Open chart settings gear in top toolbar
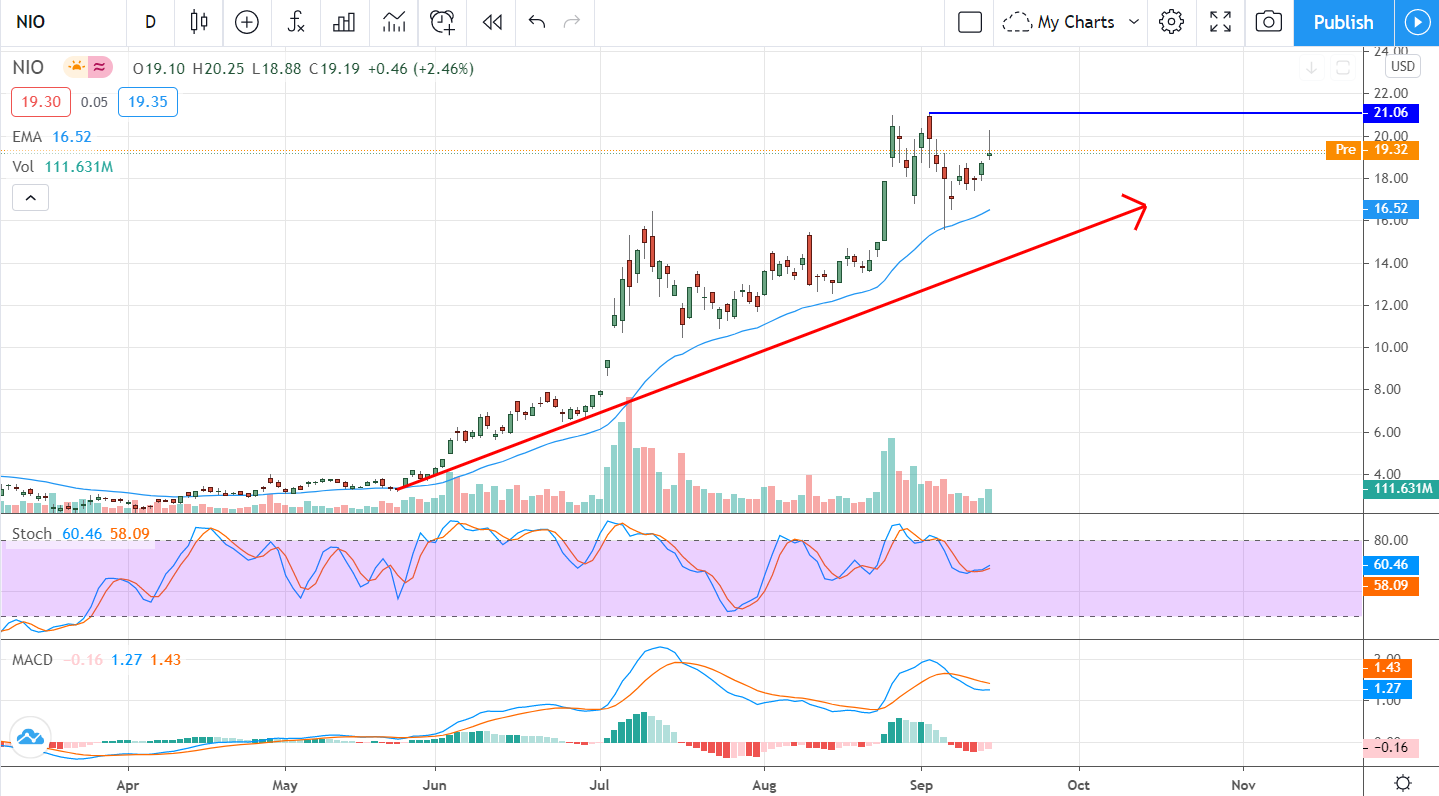 (1172, 22)
